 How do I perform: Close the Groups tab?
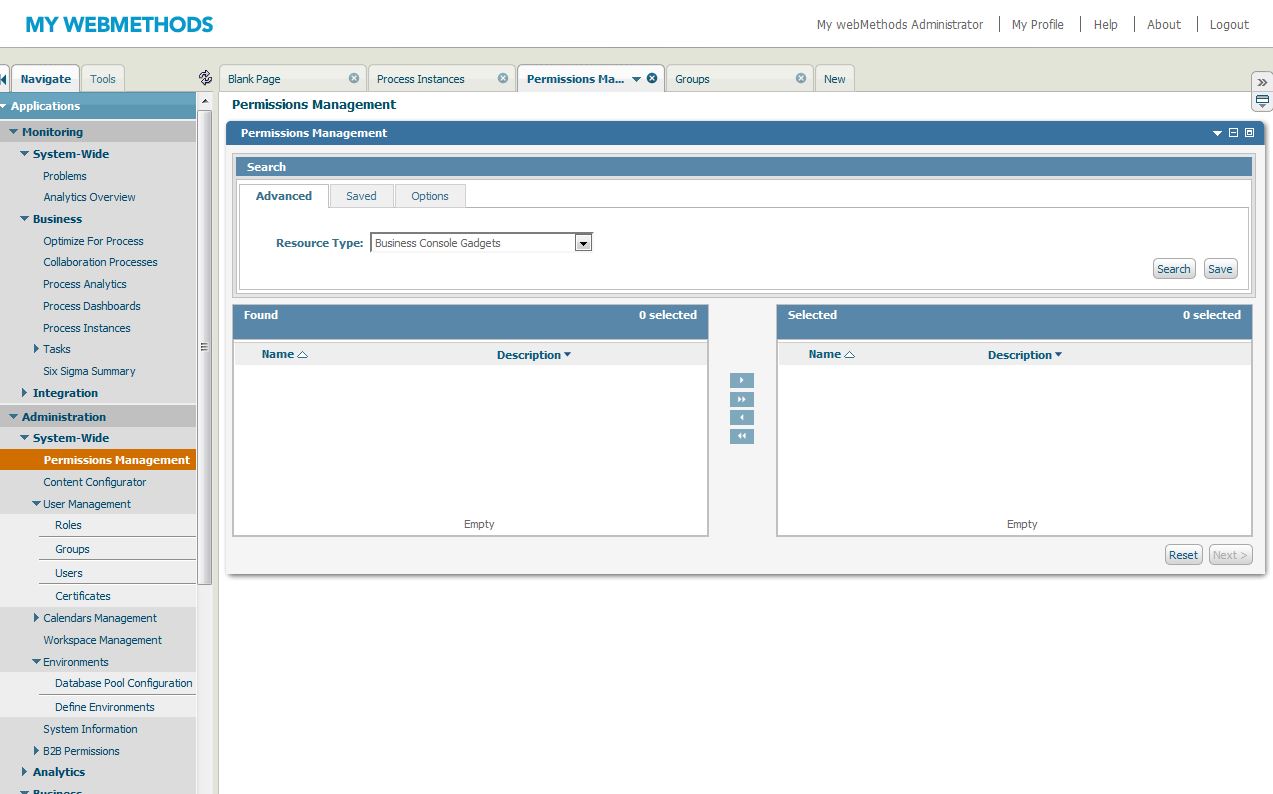click(x=801, y=78)
